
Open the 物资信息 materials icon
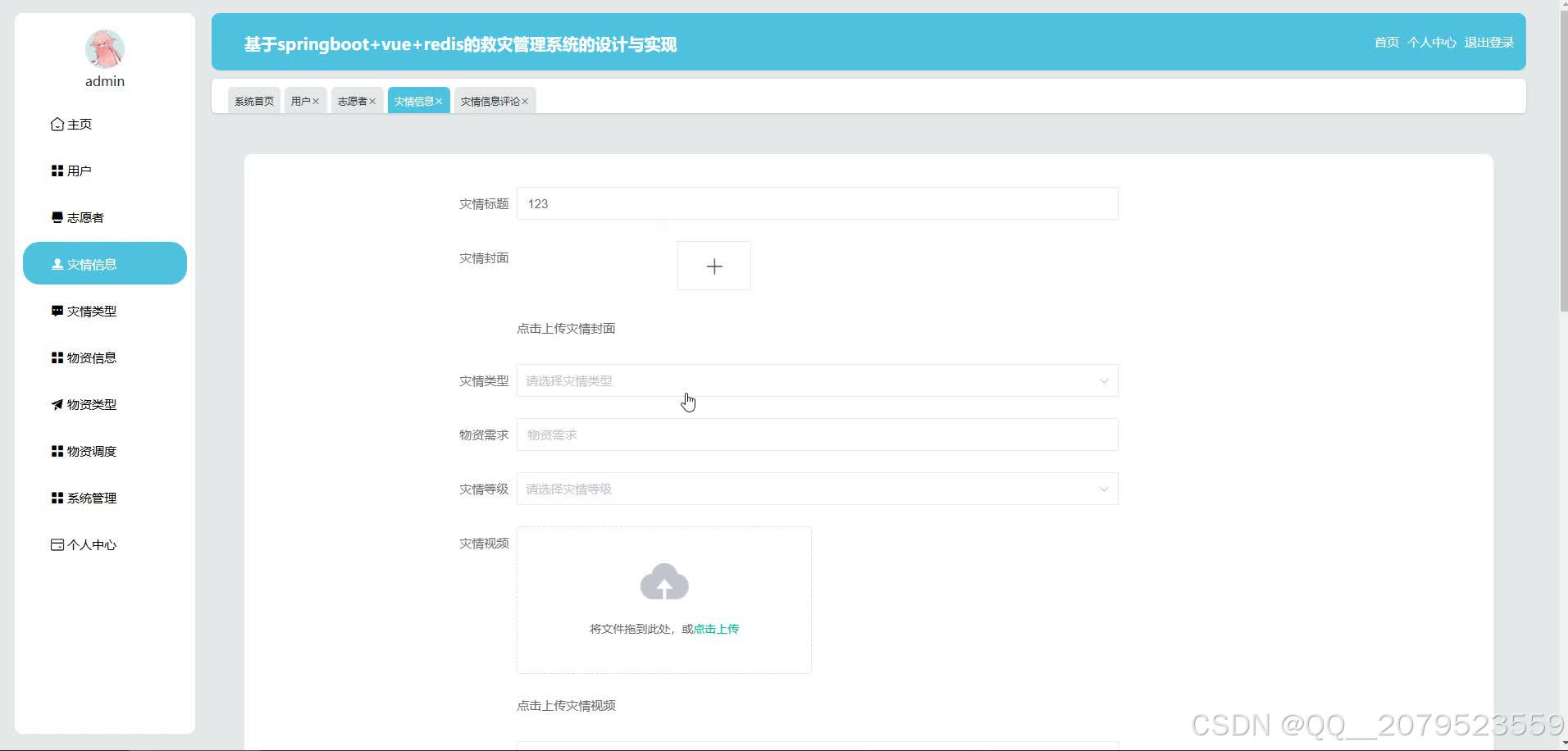point(56,357)
